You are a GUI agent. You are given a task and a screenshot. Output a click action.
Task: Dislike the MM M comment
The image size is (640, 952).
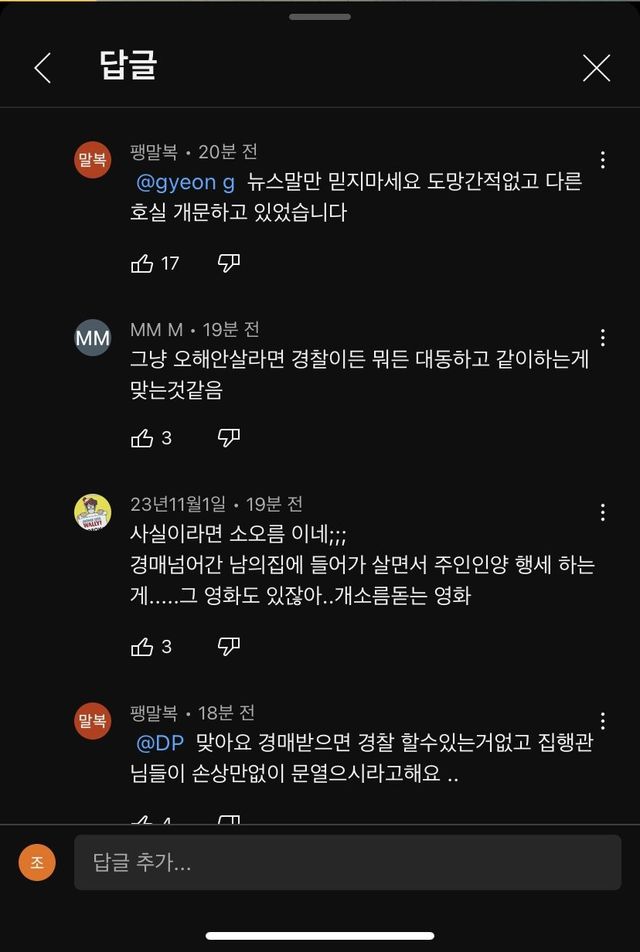229,438
